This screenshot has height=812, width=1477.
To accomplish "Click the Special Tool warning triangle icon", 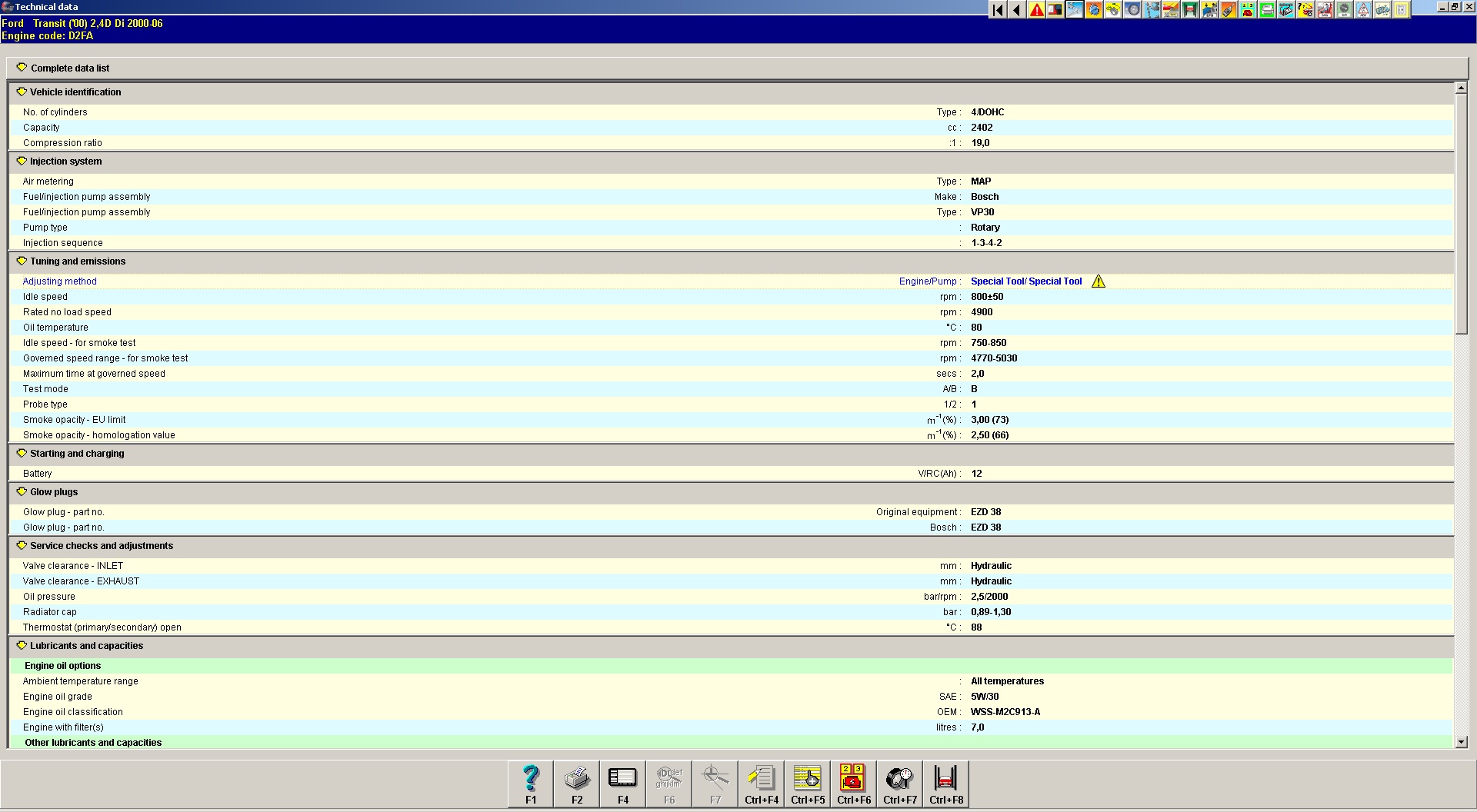I will (x=1098, y=281).
